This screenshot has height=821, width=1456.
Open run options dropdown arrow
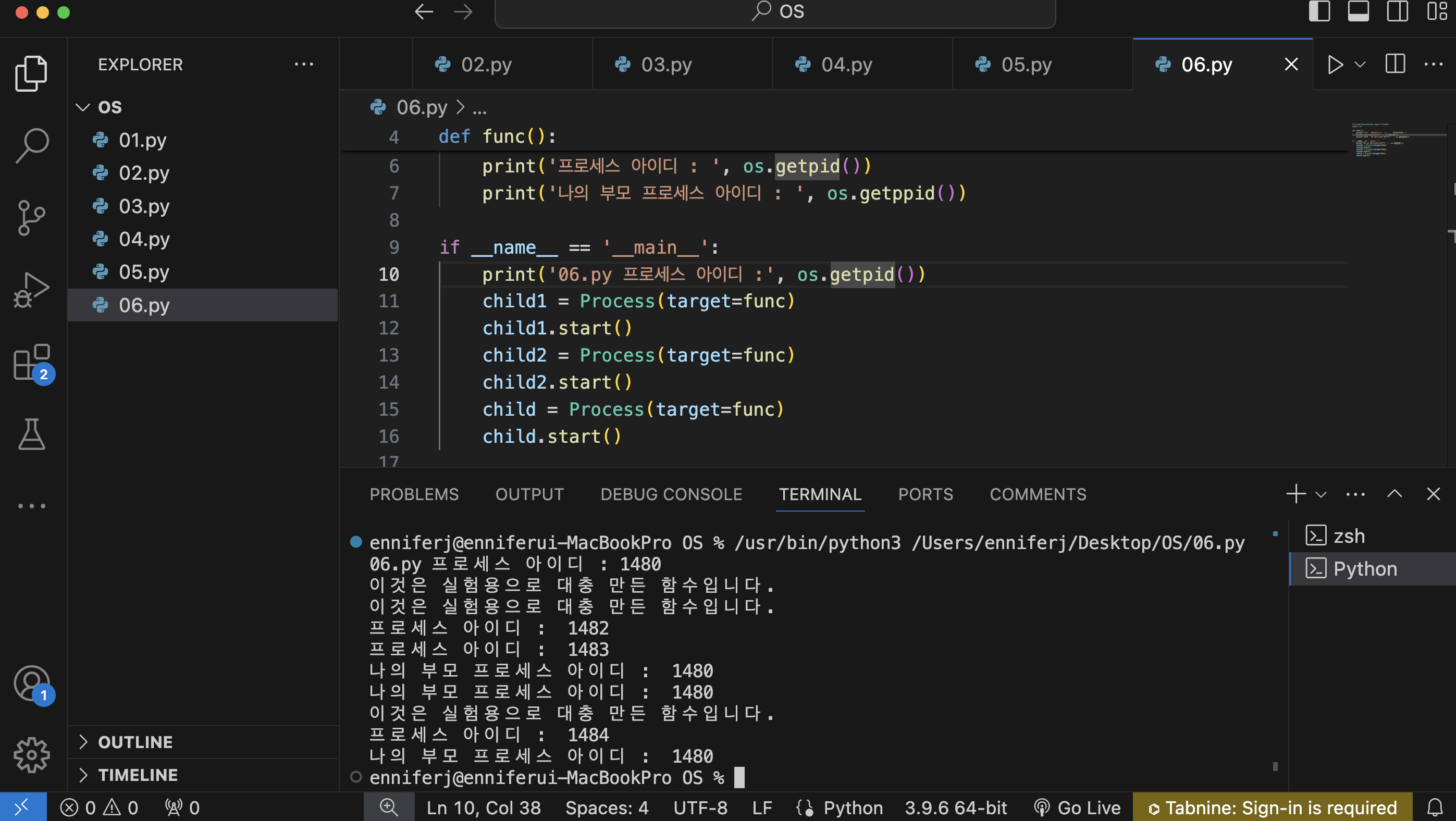1361,65
